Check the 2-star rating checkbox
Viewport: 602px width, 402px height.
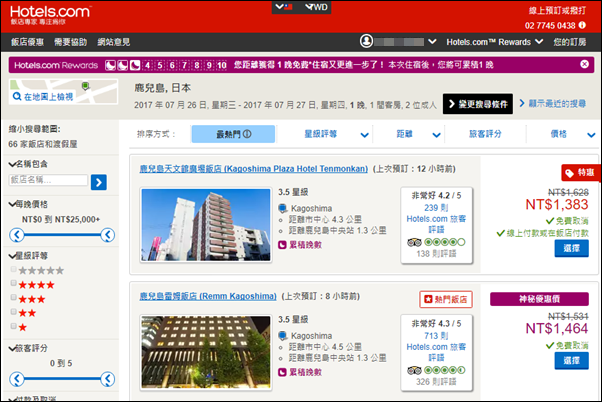(x=14, y=311)
